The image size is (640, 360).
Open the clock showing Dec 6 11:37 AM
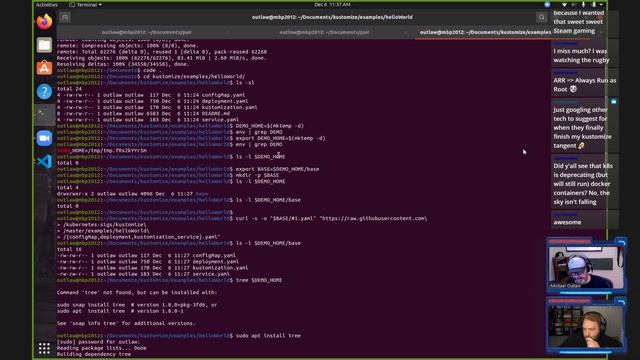(x=332, y=4)
